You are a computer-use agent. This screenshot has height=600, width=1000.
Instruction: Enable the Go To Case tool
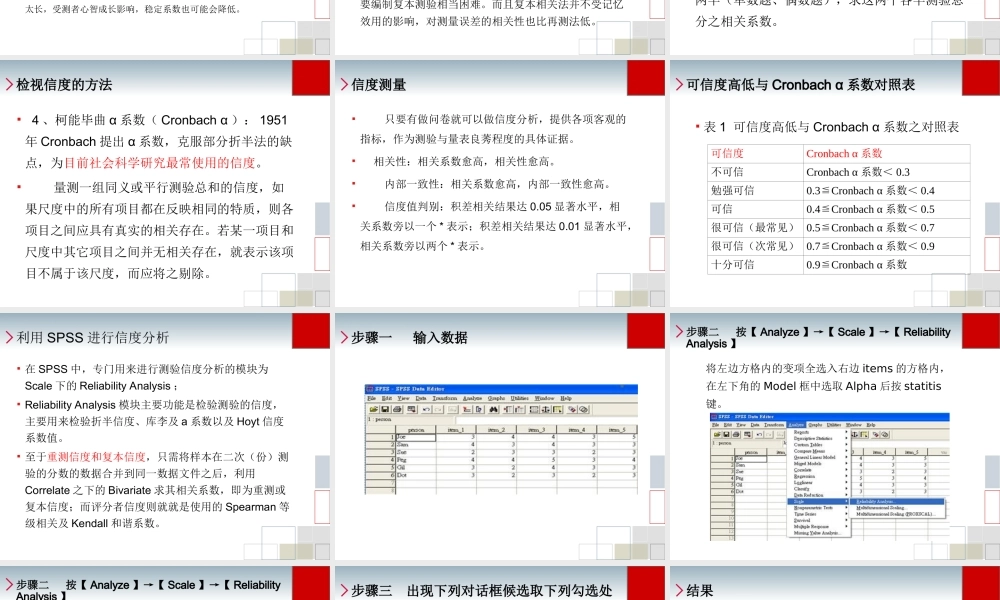[x=469, y=409]
